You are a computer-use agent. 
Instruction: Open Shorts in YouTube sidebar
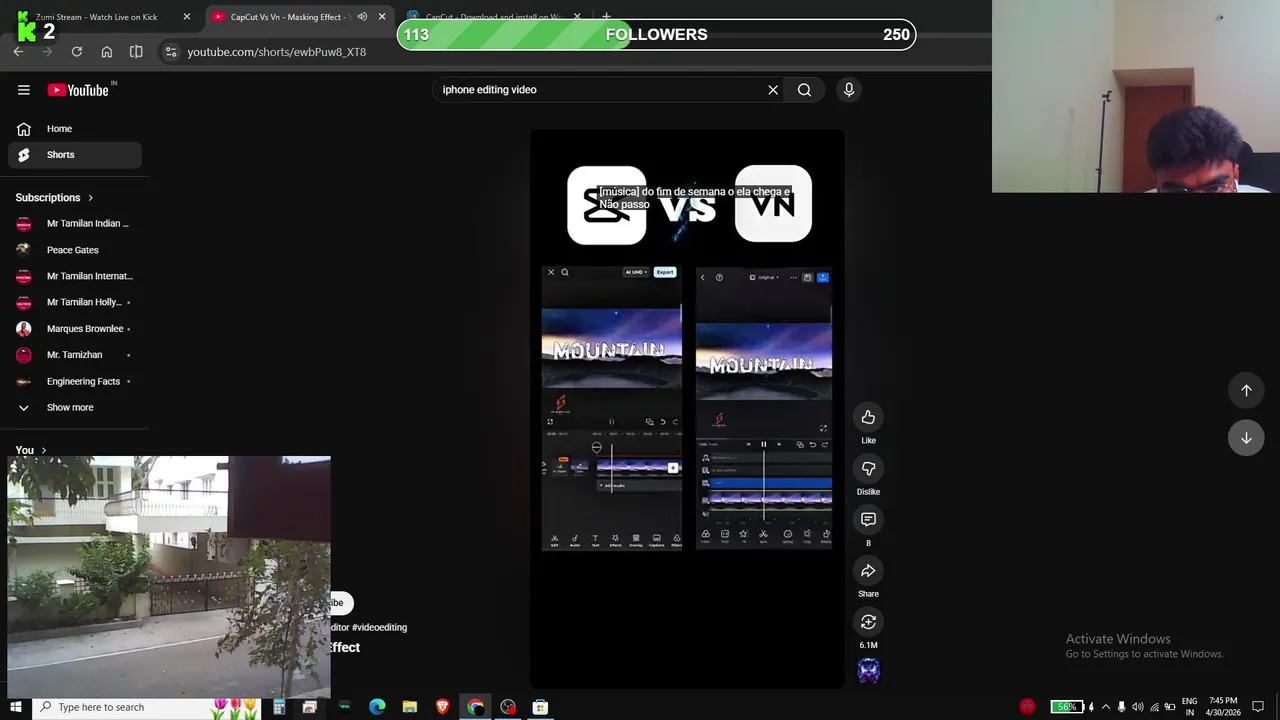pyautogui.click(x=75, y=155)
